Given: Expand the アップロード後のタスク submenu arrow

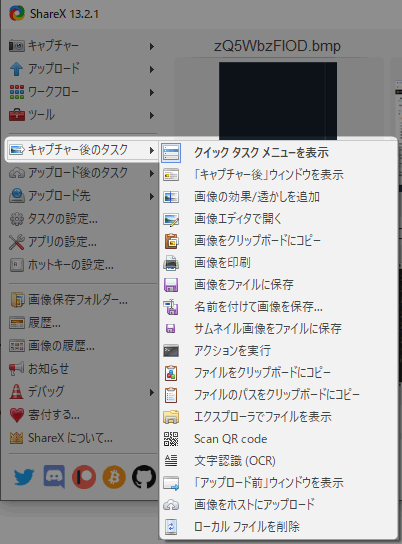Looking at the screenshot, I should [152, 173].
